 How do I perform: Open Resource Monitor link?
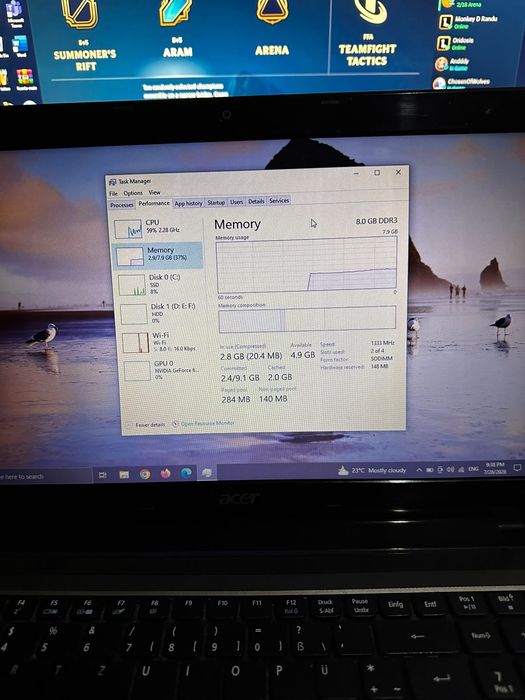(x=204, y=423)
